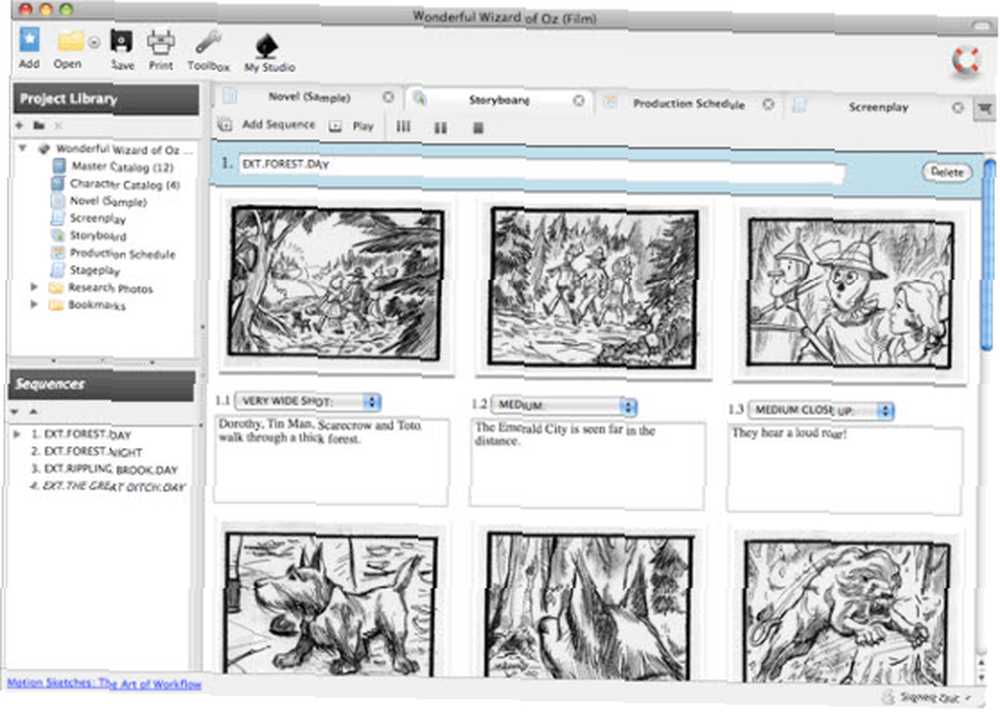Viewport: 1000px width, 712px height.
Task: Switch to the single-square view icon
Action: pyautogui.click(x=478, y=128)
